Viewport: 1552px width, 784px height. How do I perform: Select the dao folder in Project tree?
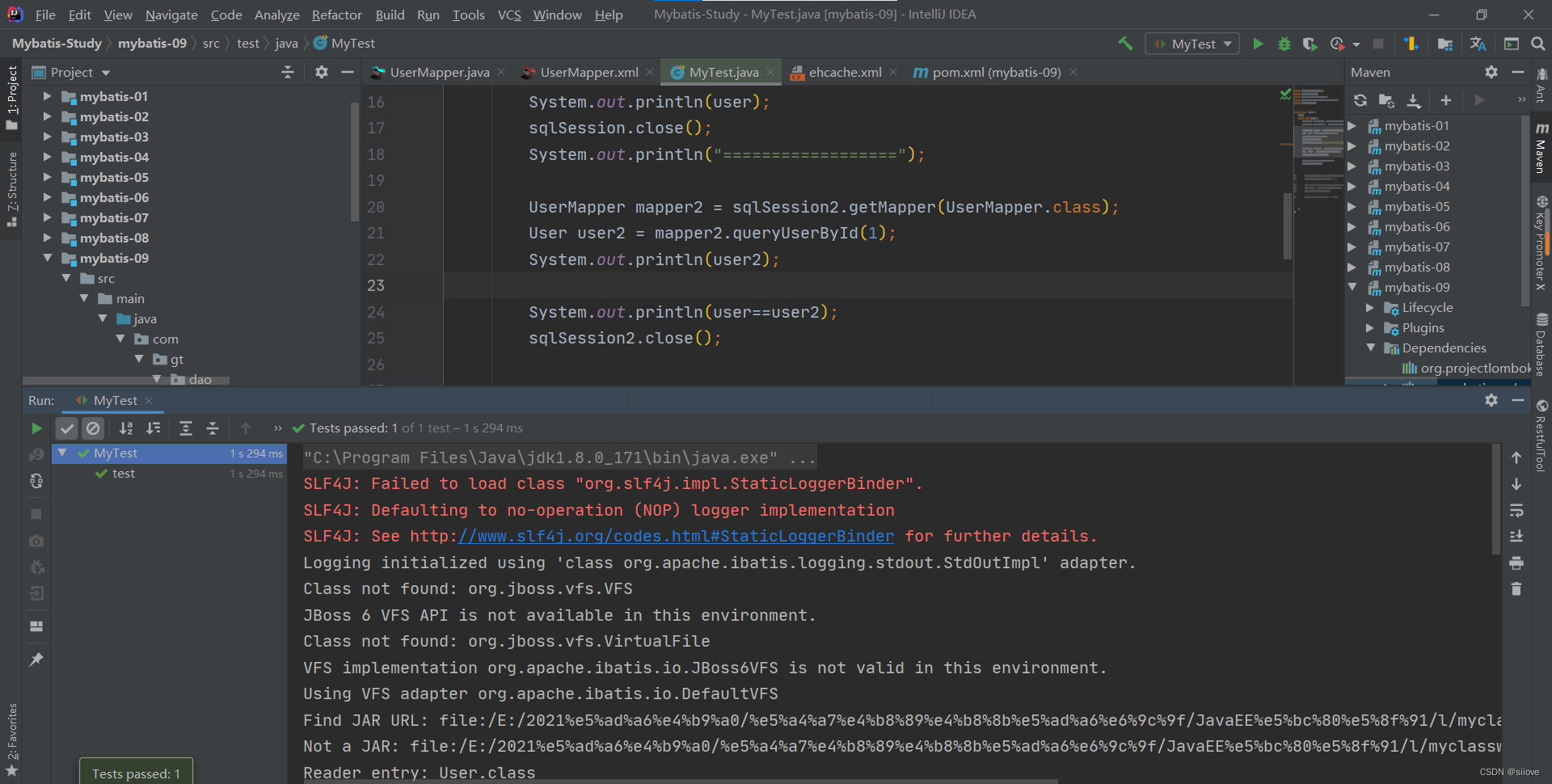point(200,379)
